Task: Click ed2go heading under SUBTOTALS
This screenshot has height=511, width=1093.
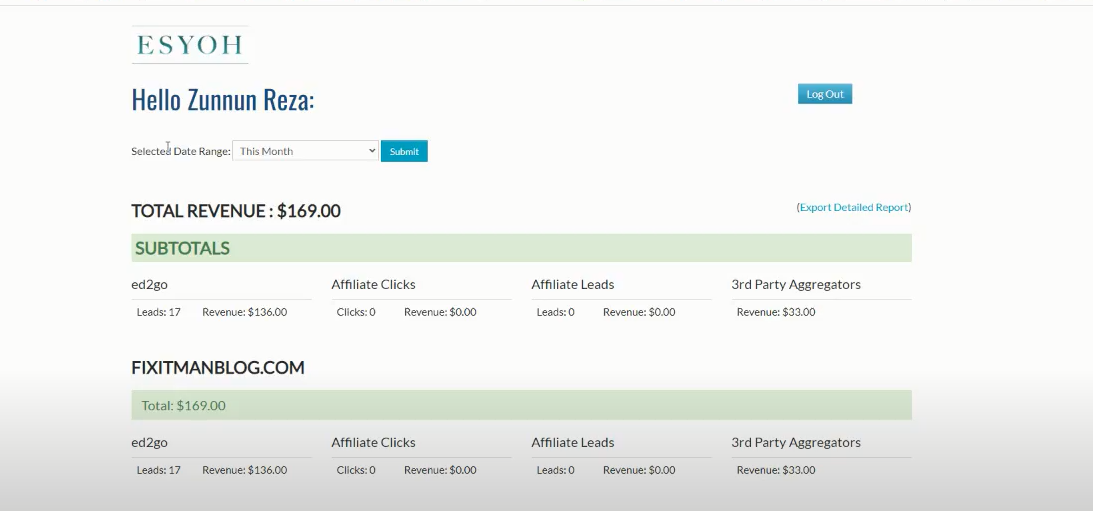Action: click(149, 284)
